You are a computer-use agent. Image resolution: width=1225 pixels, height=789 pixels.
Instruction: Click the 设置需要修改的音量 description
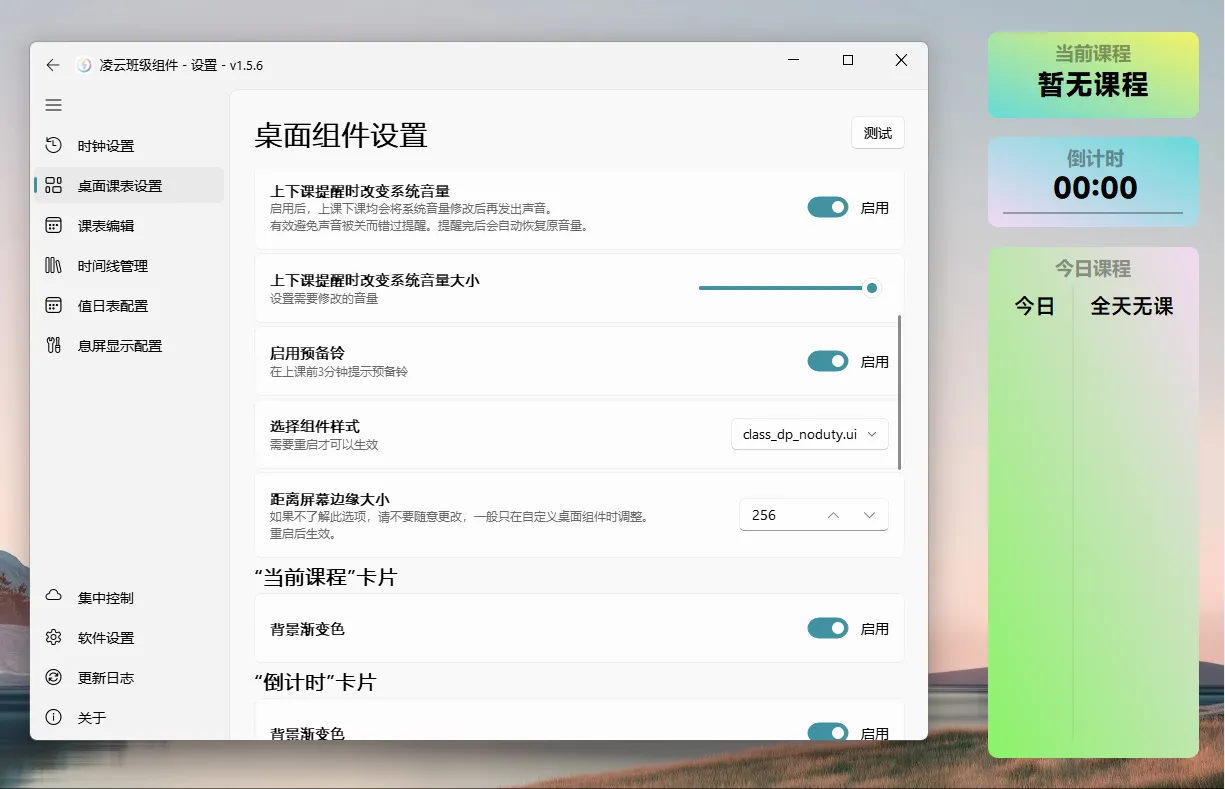click(324, 299)
